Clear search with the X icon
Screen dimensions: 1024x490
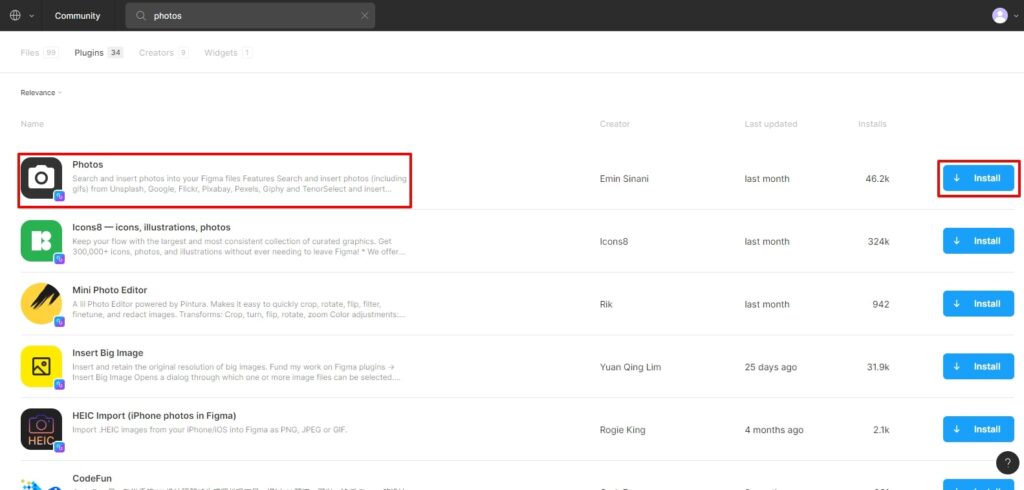click(364, 16)
